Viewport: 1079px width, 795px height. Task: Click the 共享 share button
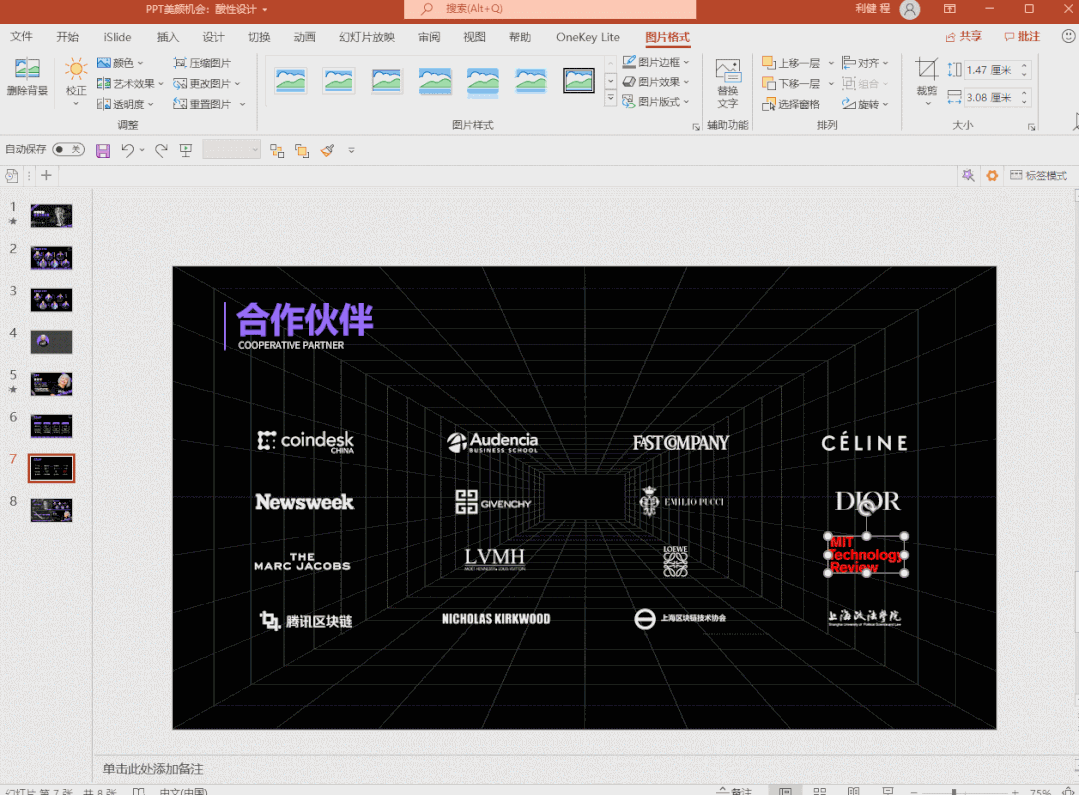tap(963, 36)
